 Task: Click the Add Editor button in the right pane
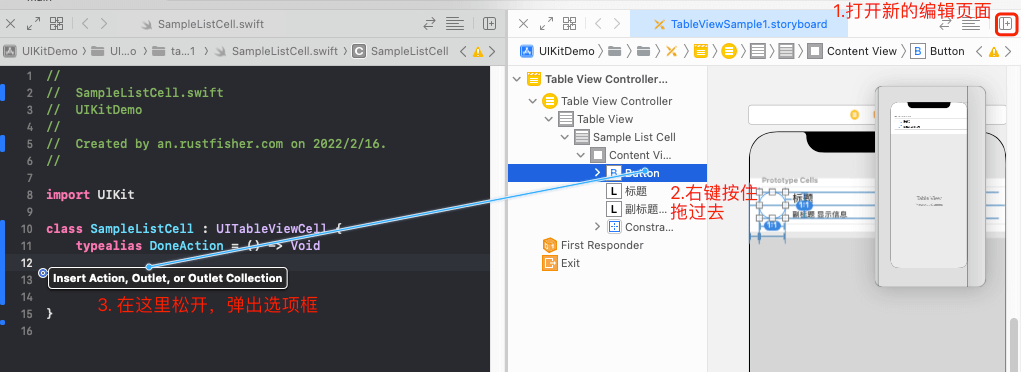1006,25
